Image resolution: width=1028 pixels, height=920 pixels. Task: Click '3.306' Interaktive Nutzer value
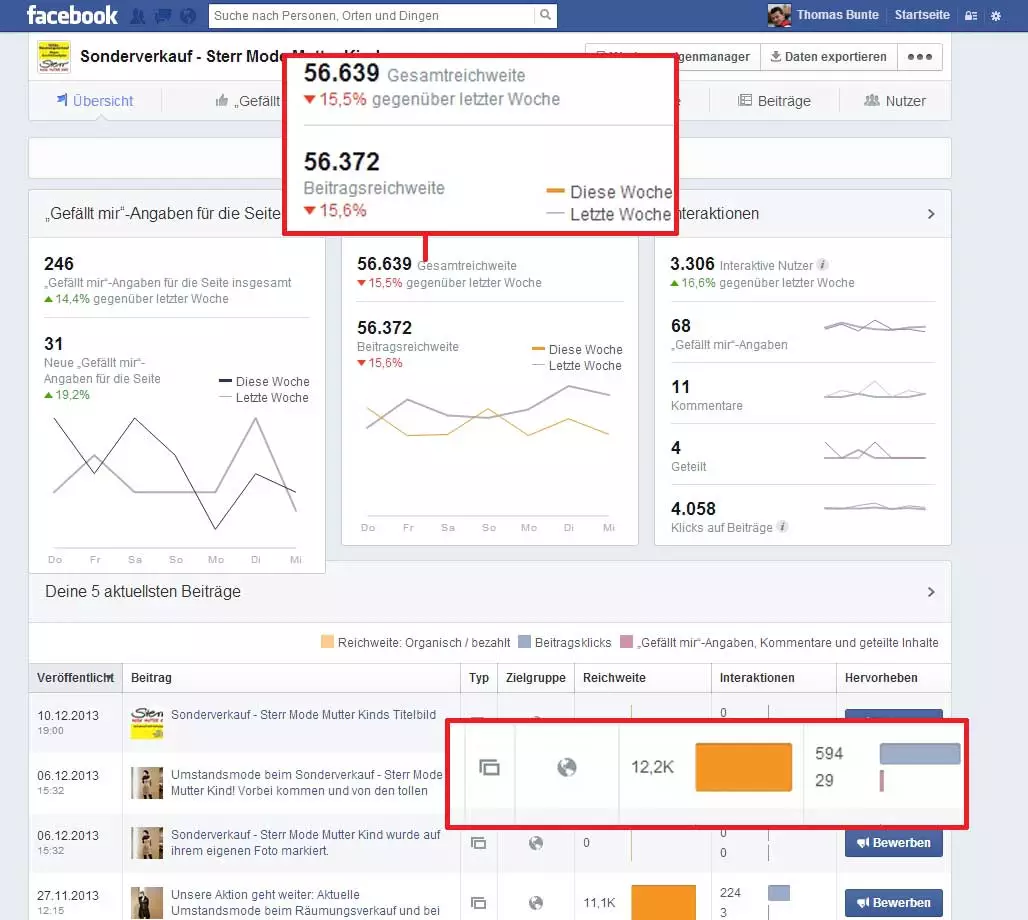[692, 264]
